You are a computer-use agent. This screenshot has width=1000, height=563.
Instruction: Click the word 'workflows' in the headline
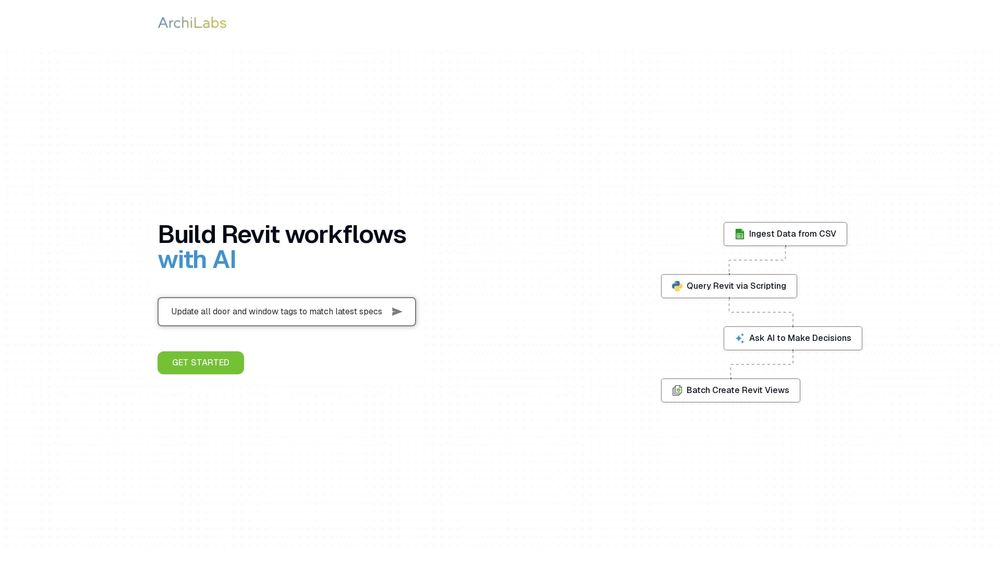(345, 235)
